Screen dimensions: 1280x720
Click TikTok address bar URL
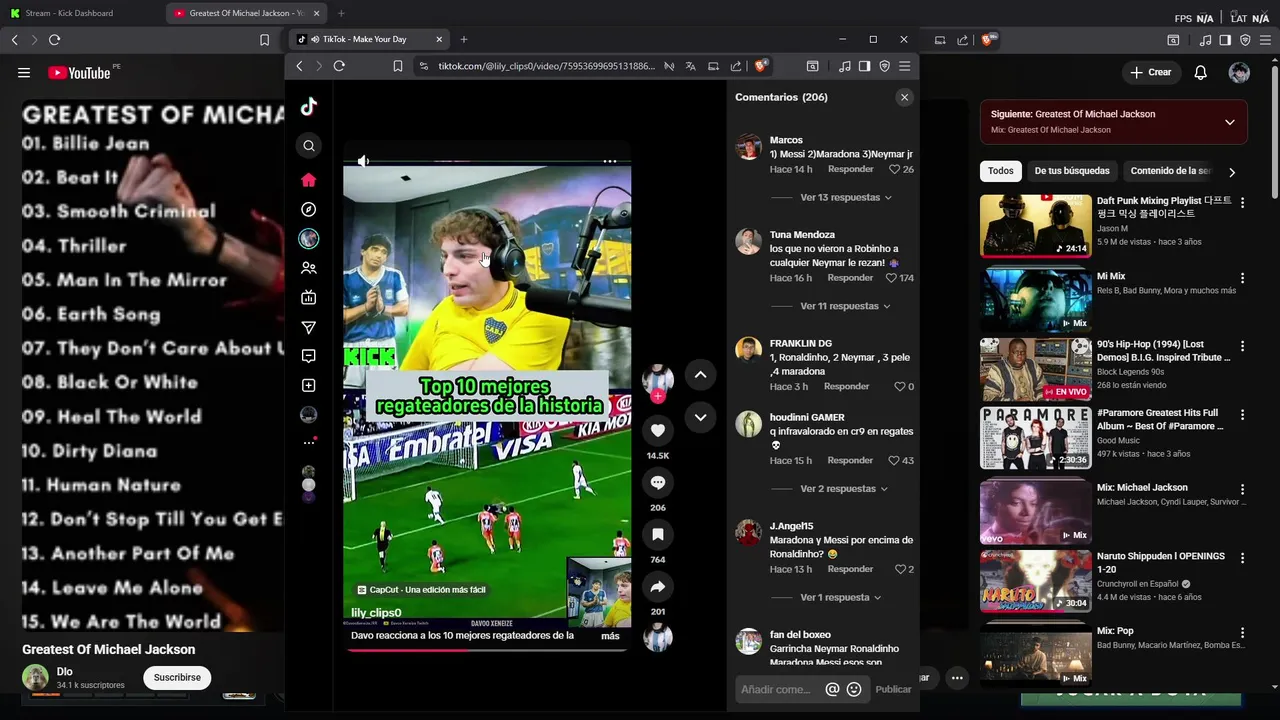546,66
